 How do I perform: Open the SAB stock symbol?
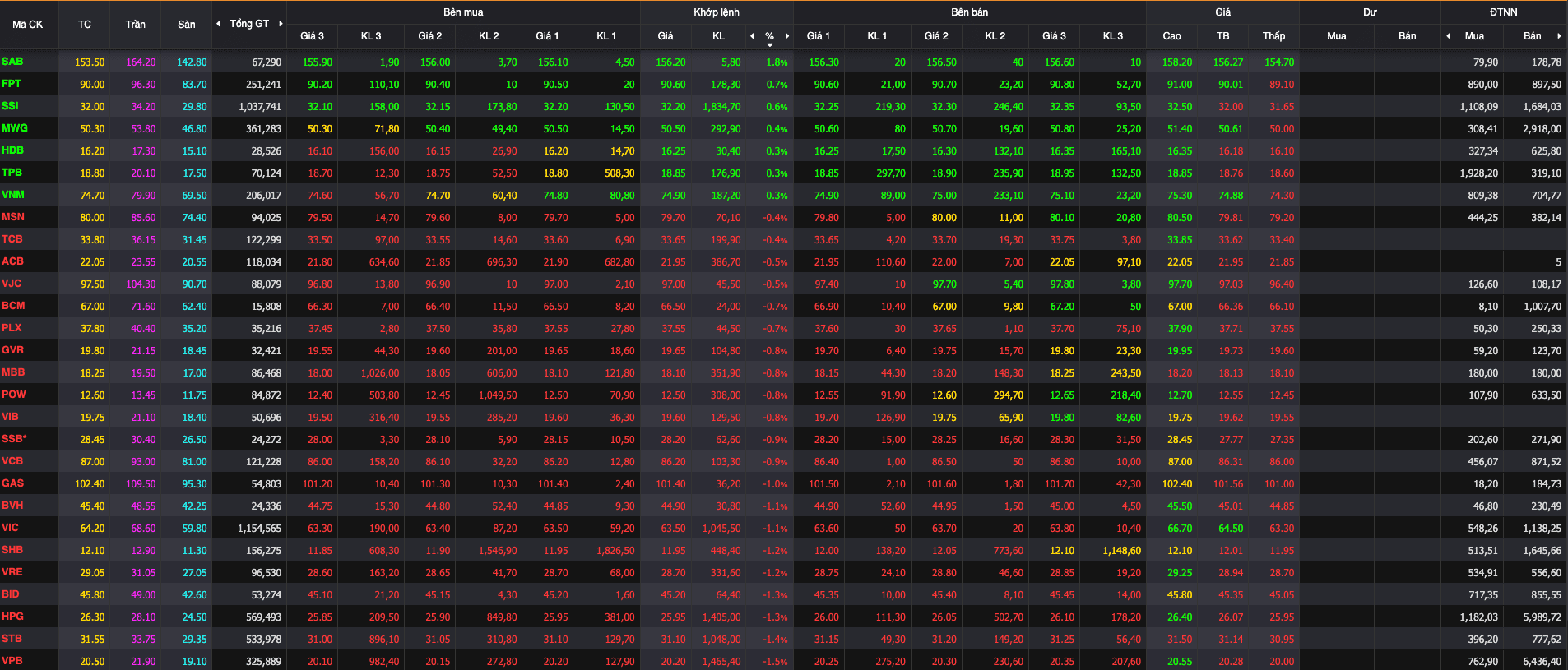pos(12,62)
